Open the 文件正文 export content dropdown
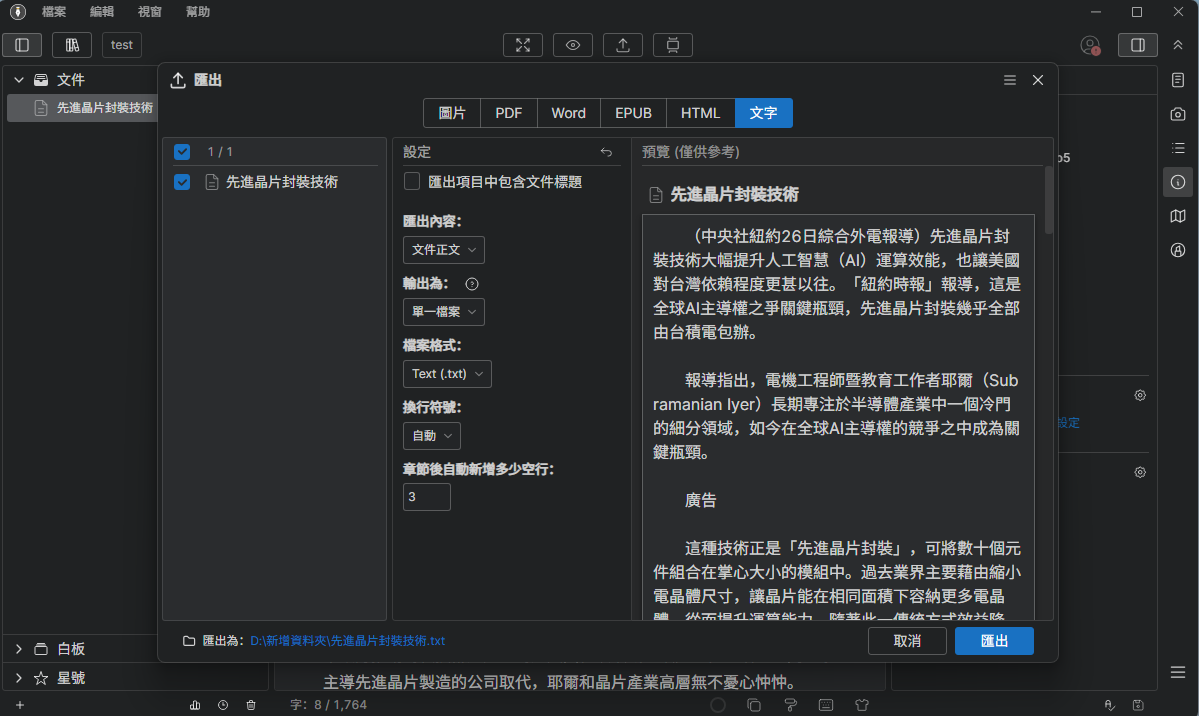The image size is (1199, 716). tap(444, 250)
